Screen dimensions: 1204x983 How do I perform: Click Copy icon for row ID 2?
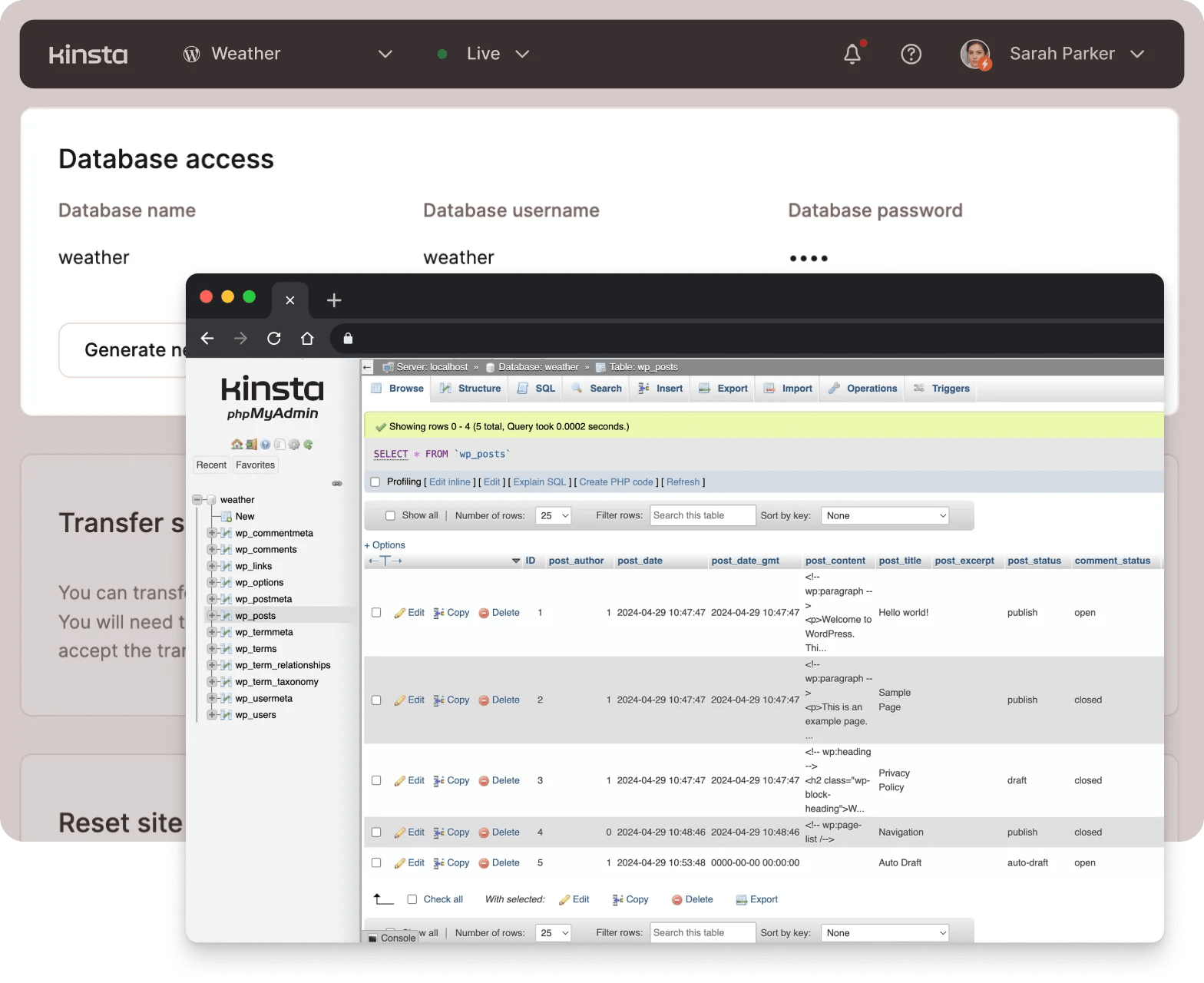pyautogui.click(x=438, y=700)
